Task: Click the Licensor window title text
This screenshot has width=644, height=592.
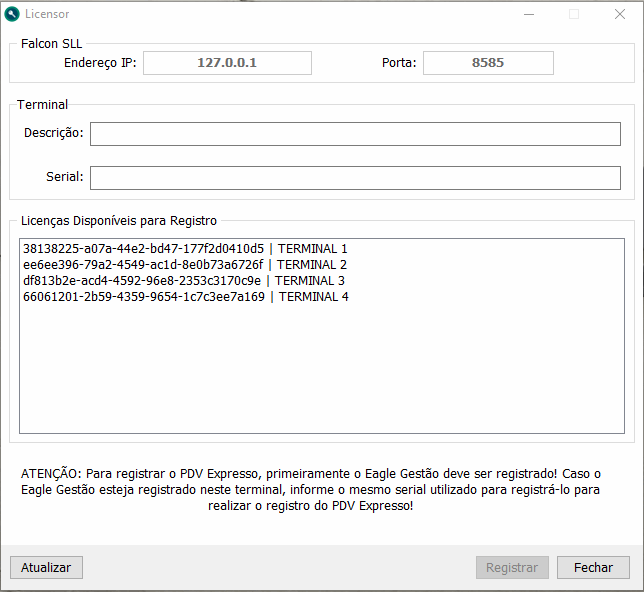Action: (47, 14)
